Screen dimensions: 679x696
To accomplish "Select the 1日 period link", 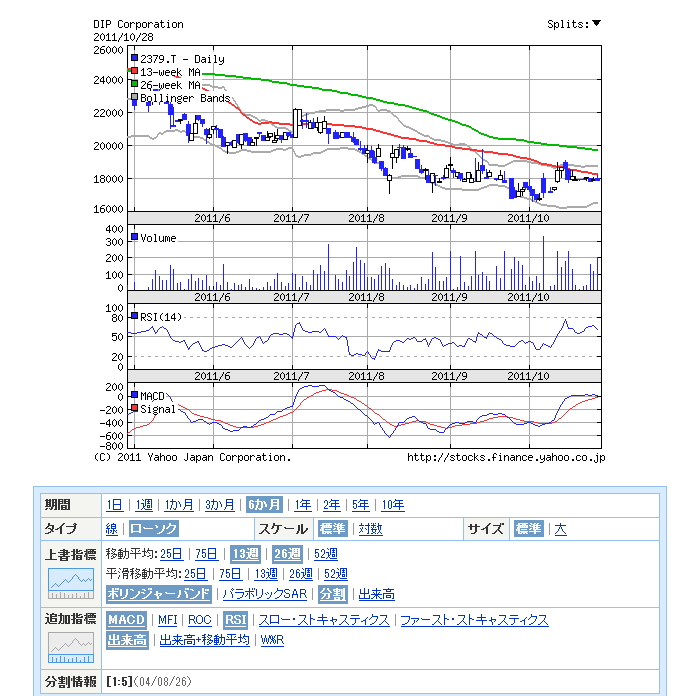I will pos(115,505).
